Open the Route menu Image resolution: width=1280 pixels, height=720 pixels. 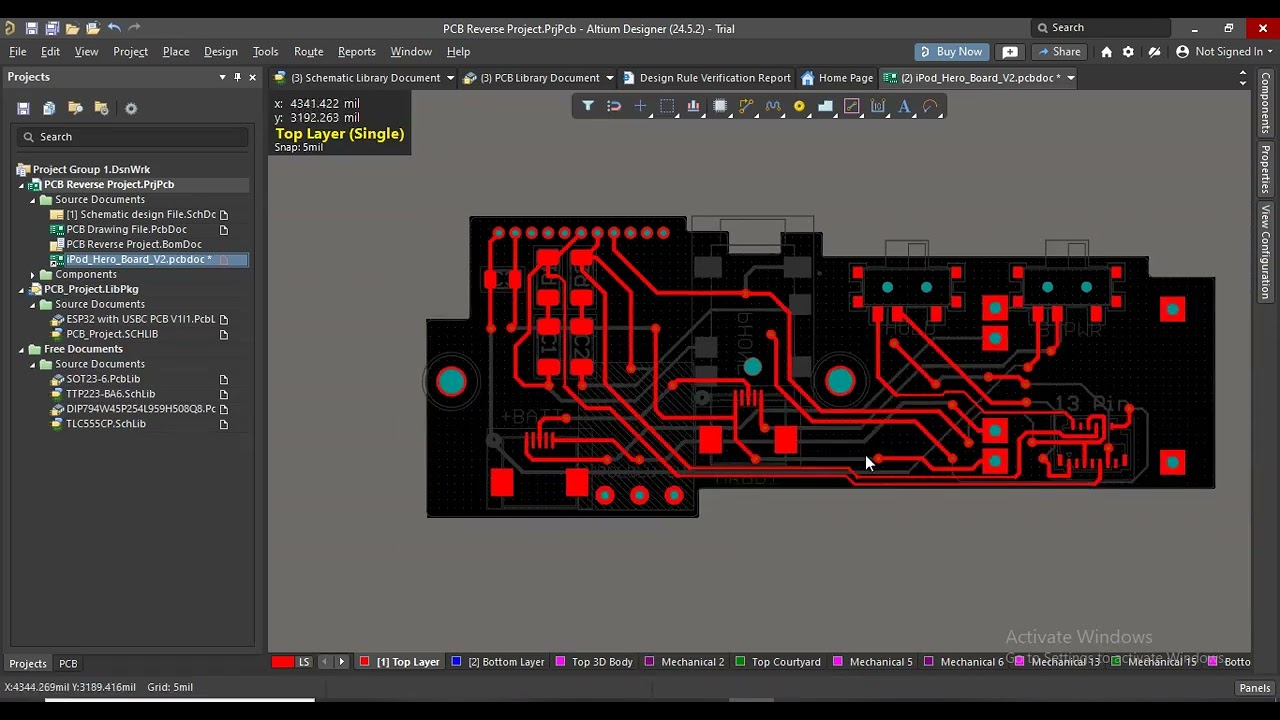308,51
